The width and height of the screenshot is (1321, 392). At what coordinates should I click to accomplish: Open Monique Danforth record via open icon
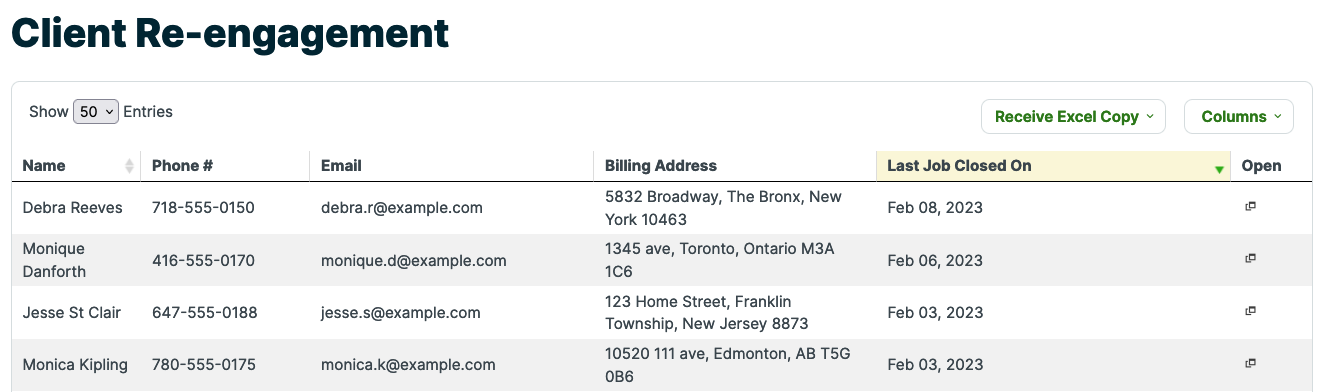[x=1249, y=258]
